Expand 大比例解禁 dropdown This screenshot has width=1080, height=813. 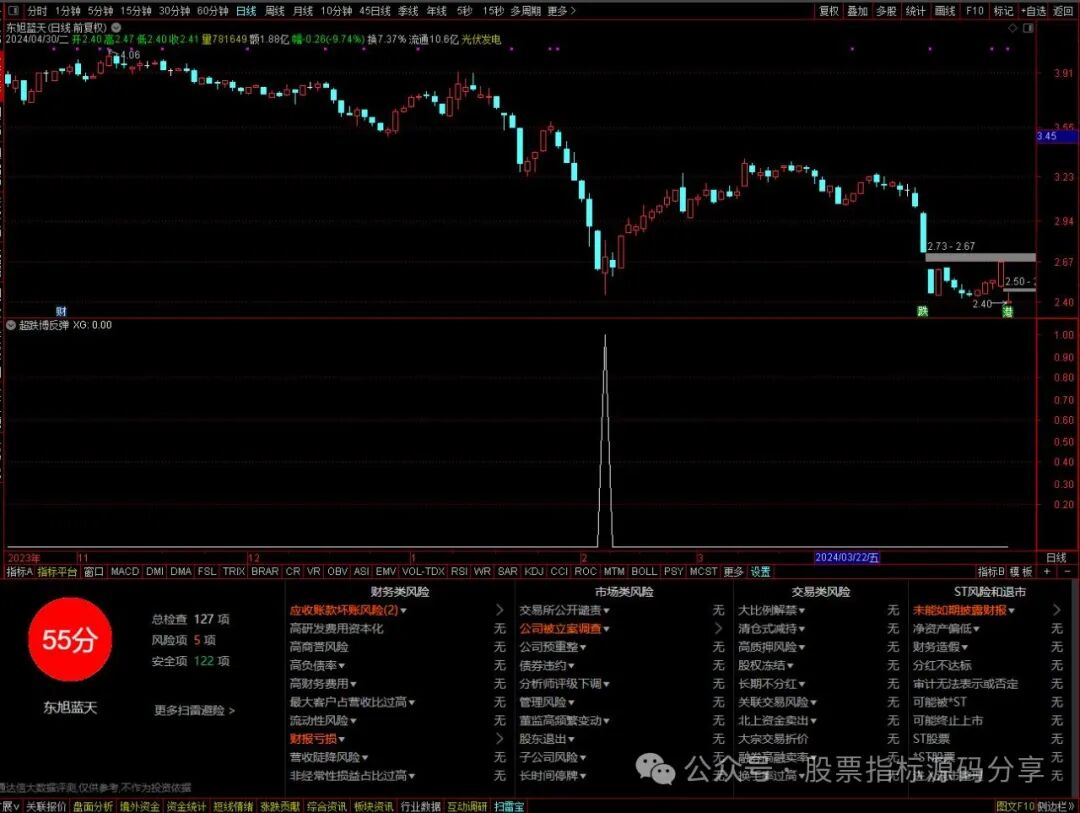pyautogui.click(x=802, y=610)
